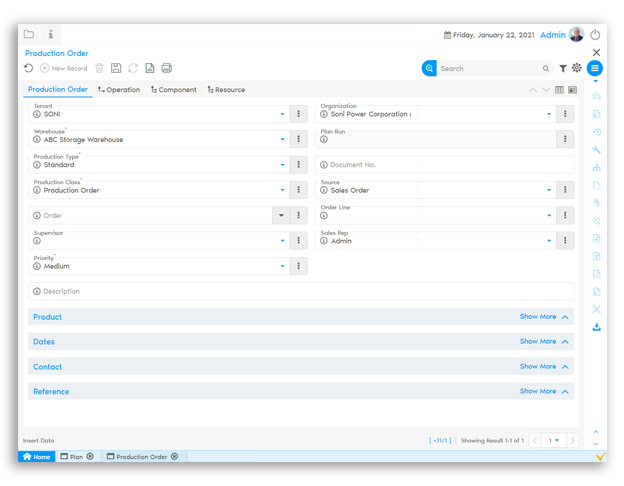Click the delete trash icon
The height and width of the screenshot is (486, 624).
coord(99,68)
